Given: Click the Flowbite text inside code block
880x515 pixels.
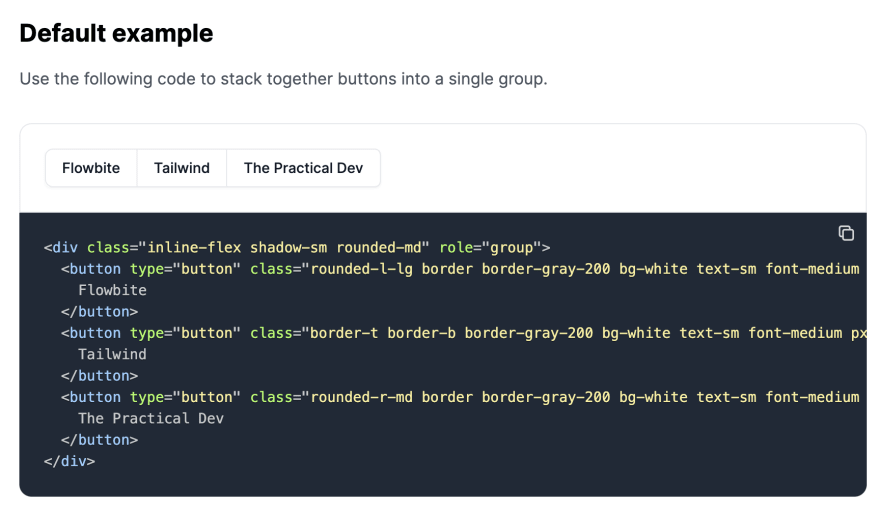Looking at the screenshot, I should [112, 290].
